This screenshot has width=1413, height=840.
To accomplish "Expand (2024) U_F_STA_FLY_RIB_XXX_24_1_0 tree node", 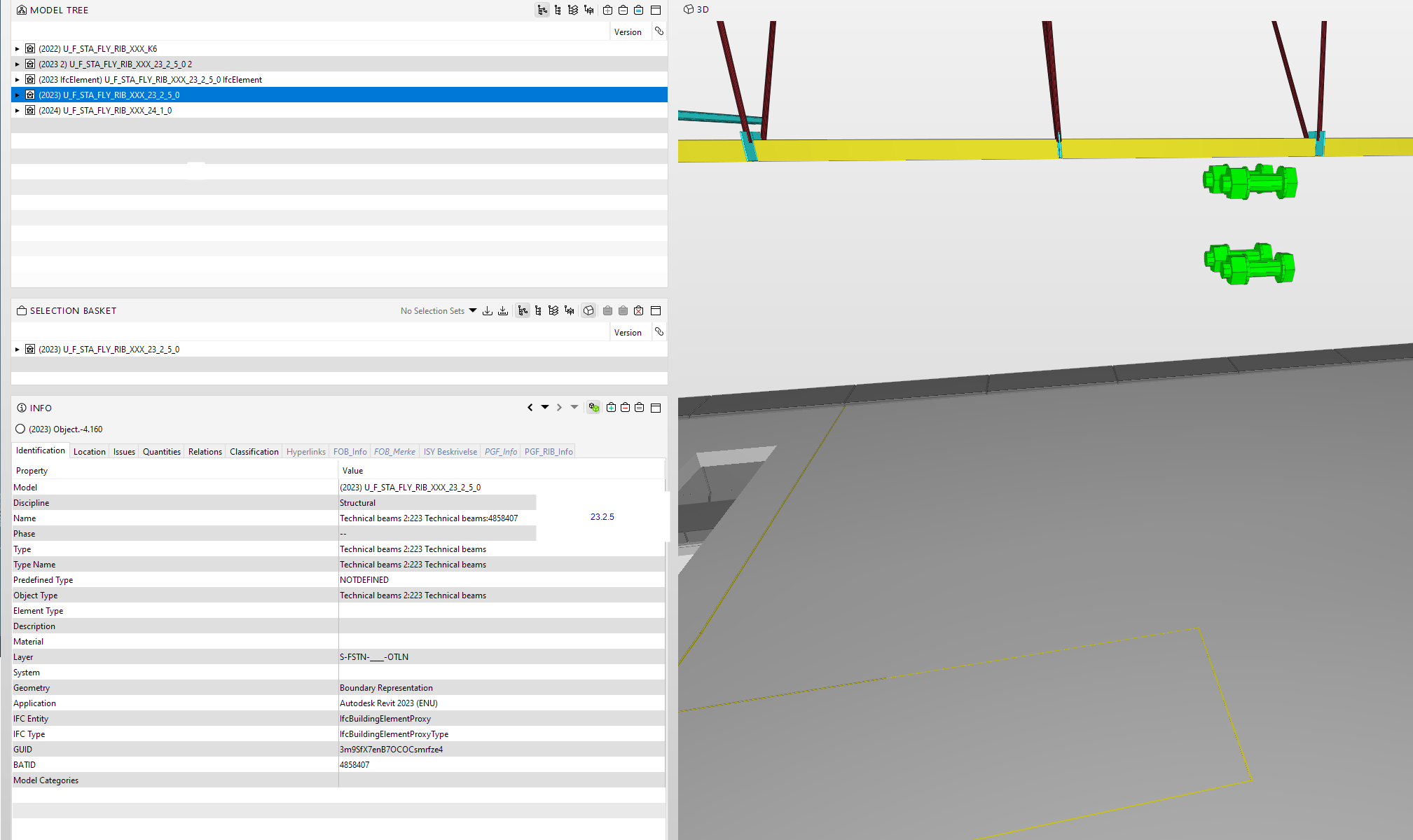I will [18, 111].
